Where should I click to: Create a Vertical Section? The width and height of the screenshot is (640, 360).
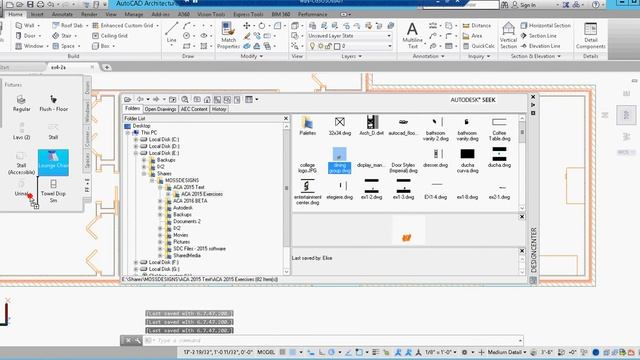tap(508, 36)
